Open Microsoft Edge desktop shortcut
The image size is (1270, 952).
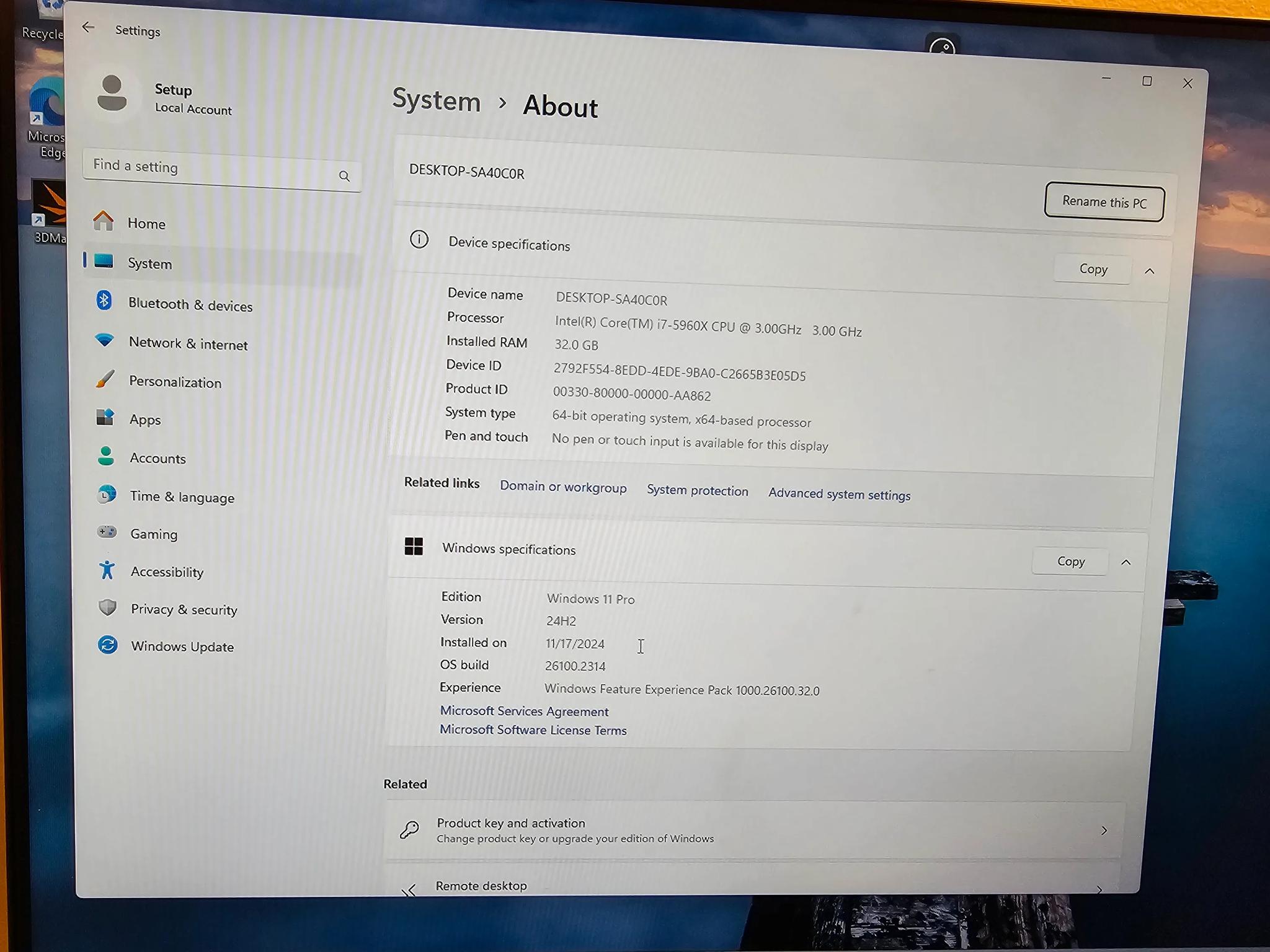tap(46, 118)
